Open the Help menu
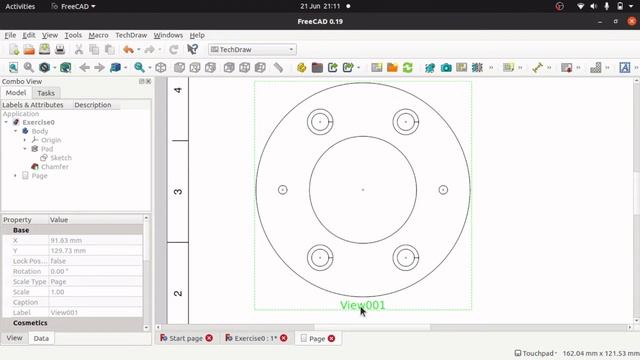This screenshot has height=360, width=640. pos(197,36)
